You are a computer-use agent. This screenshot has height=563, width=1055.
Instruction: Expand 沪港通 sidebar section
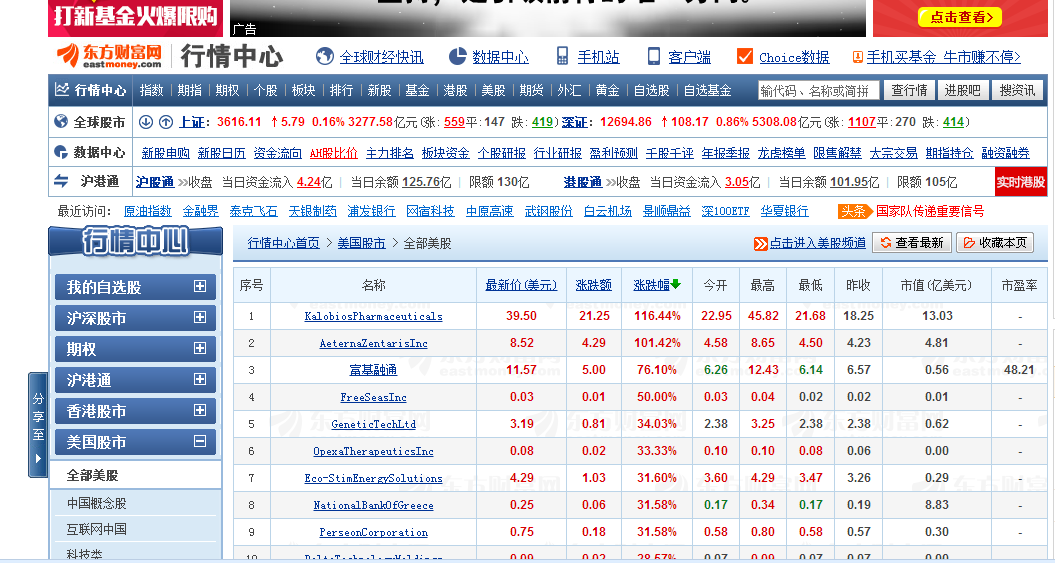pos(200,379)
